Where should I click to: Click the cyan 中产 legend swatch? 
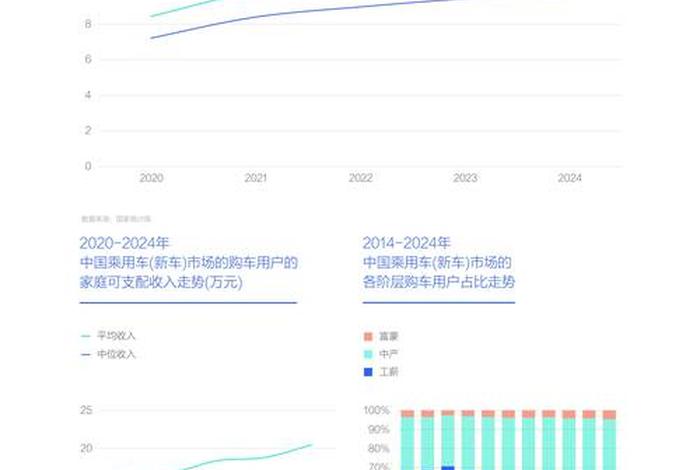368,354
